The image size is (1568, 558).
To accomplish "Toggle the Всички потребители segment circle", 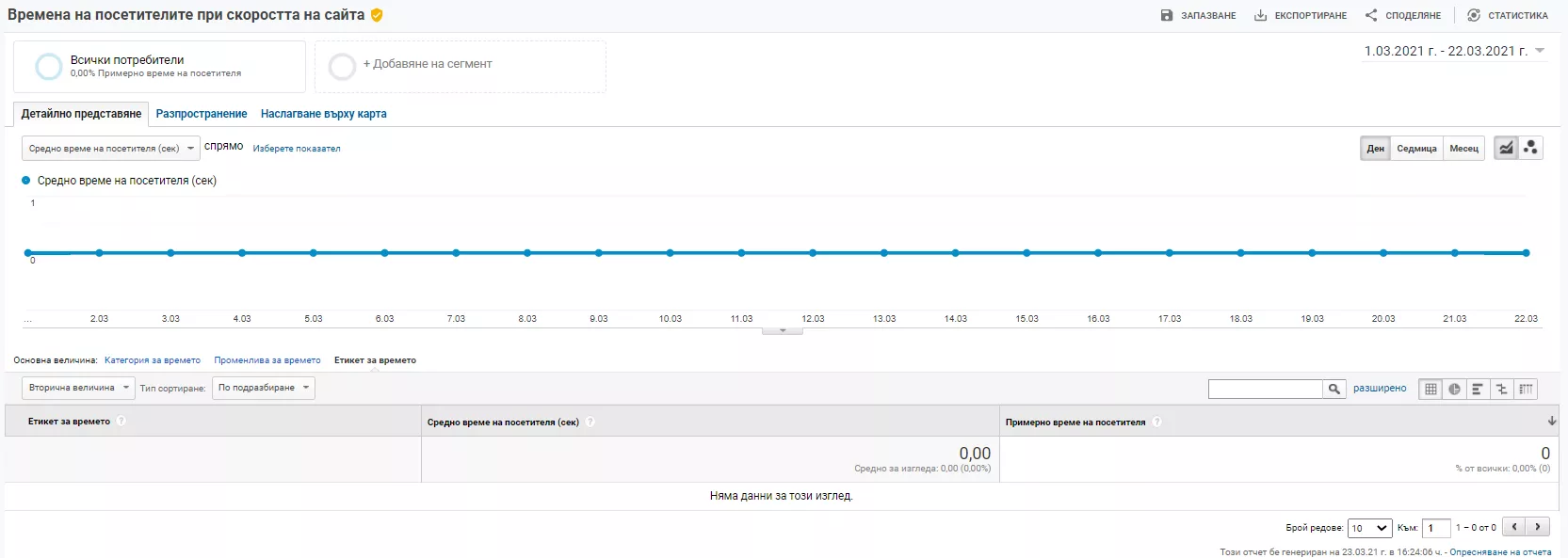I will coord(48,66).
